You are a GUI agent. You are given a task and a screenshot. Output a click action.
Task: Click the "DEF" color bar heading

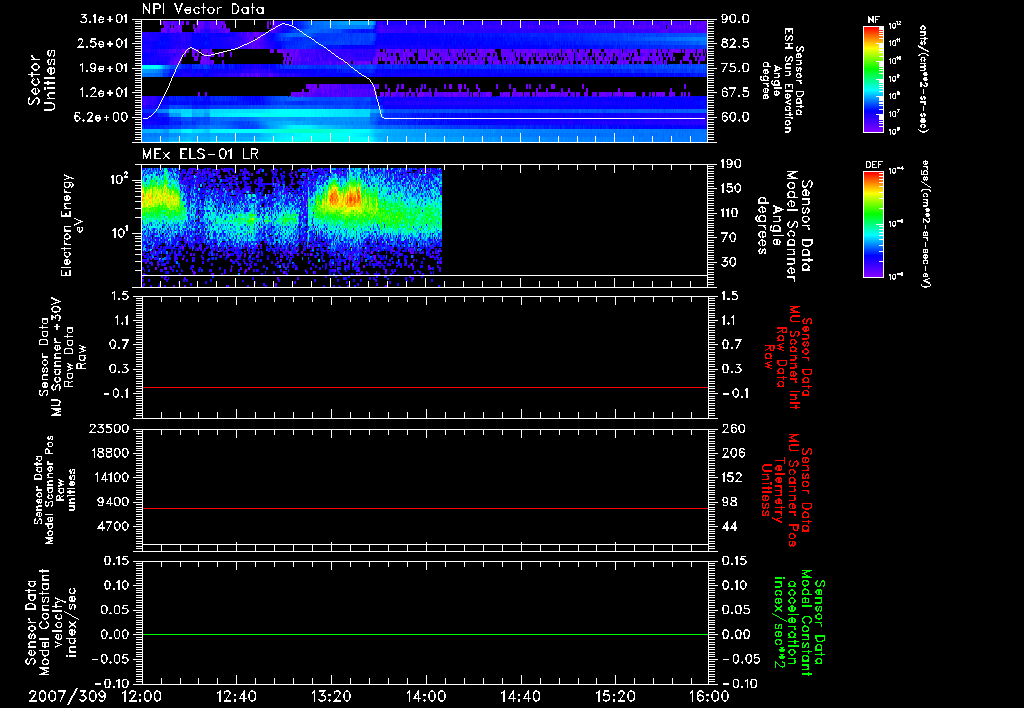874,165
